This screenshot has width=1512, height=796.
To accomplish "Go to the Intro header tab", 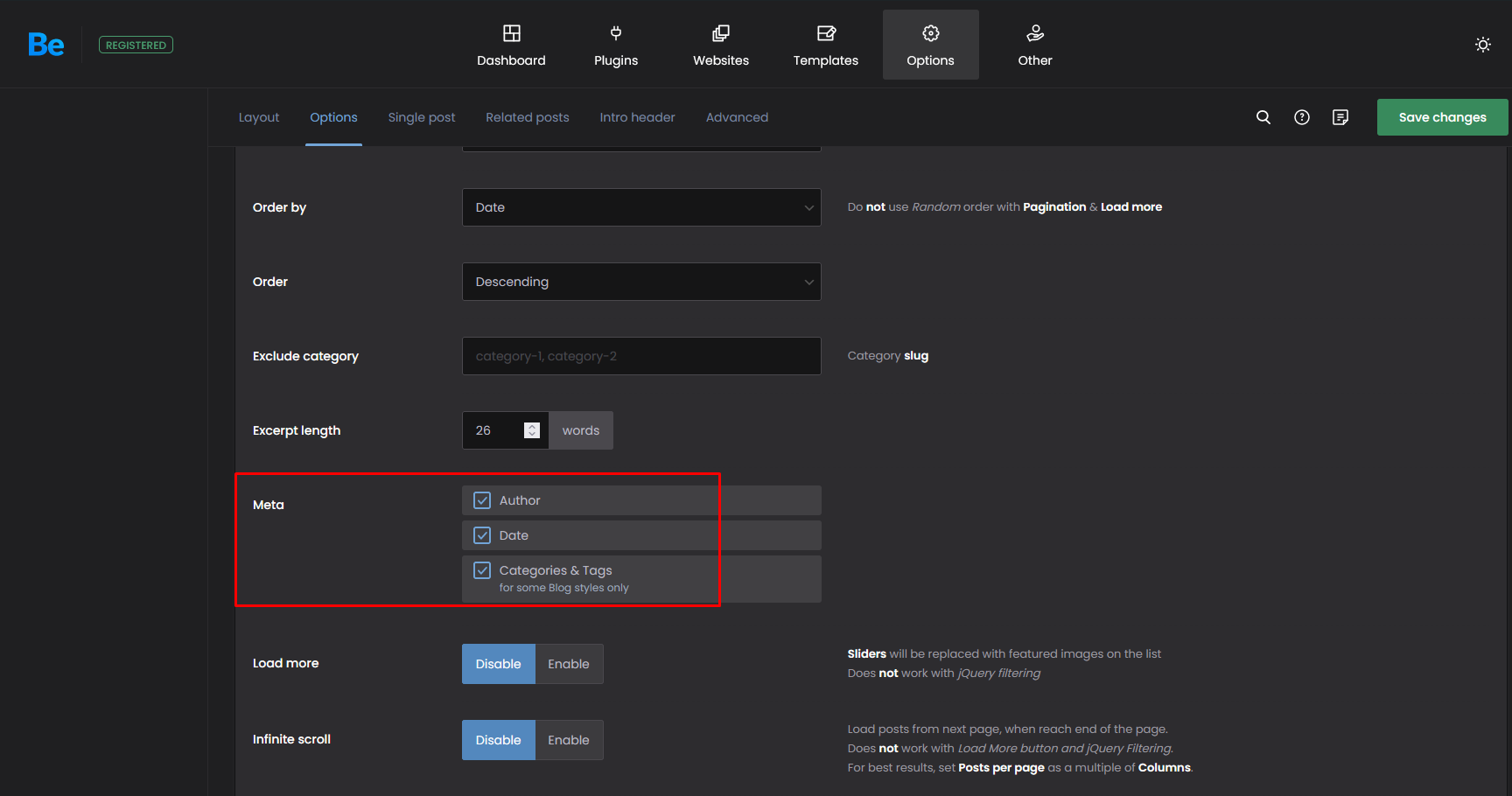I will coord(637,117).
